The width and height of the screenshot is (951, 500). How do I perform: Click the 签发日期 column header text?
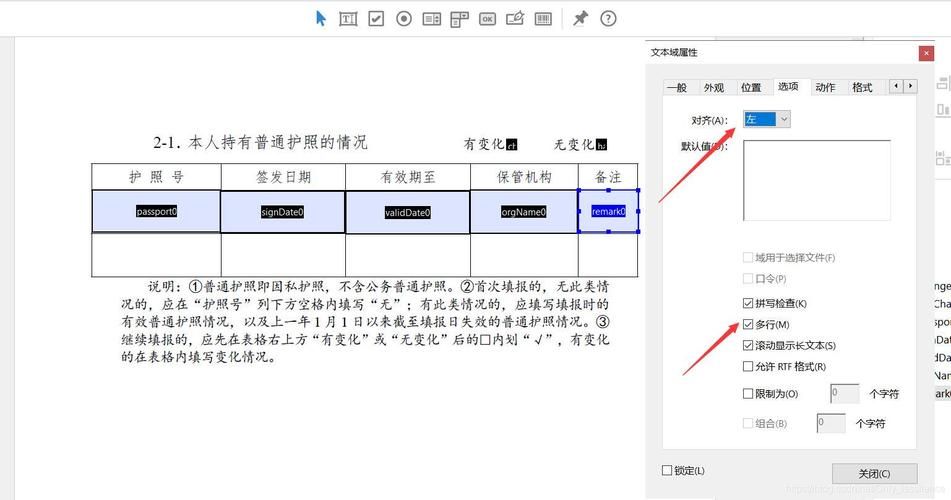tap(283, 177)
